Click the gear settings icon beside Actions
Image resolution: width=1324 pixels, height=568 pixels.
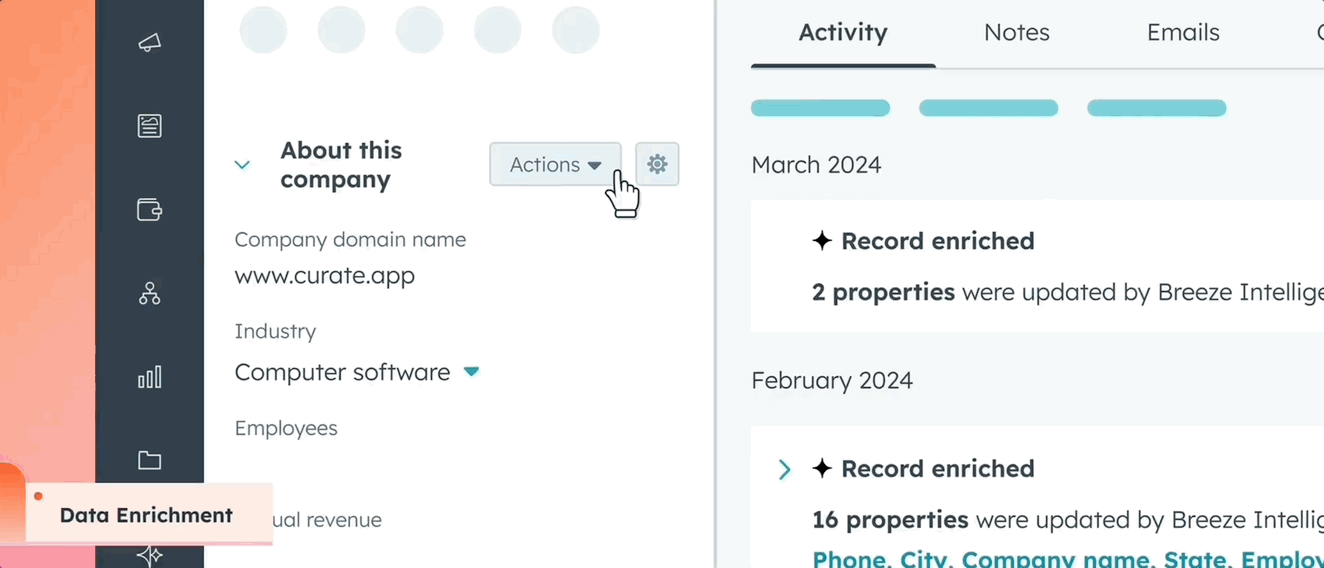pyautogui.click(x=657, y=164)
